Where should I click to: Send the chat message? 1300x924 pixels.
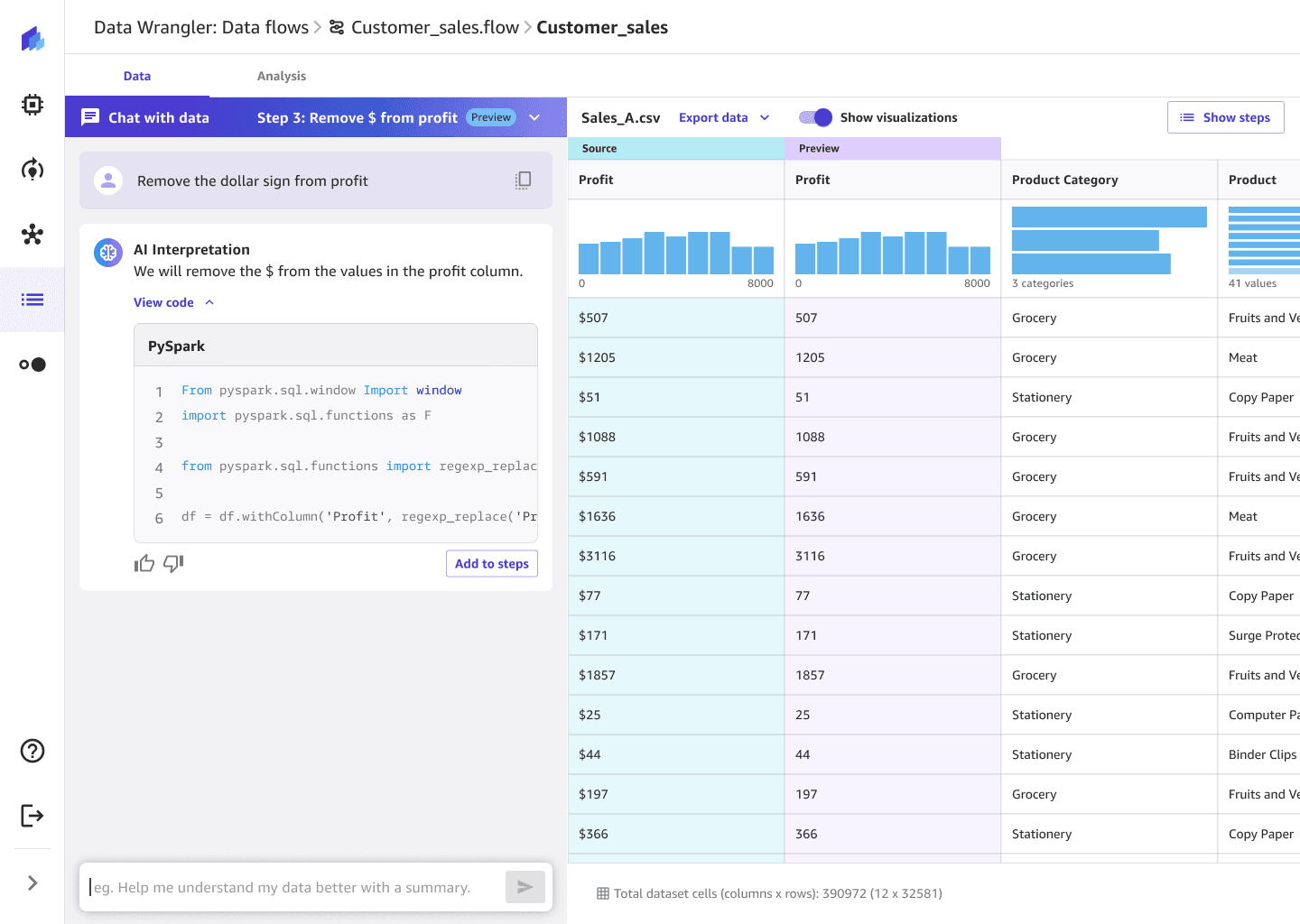[x=525, y=887]
